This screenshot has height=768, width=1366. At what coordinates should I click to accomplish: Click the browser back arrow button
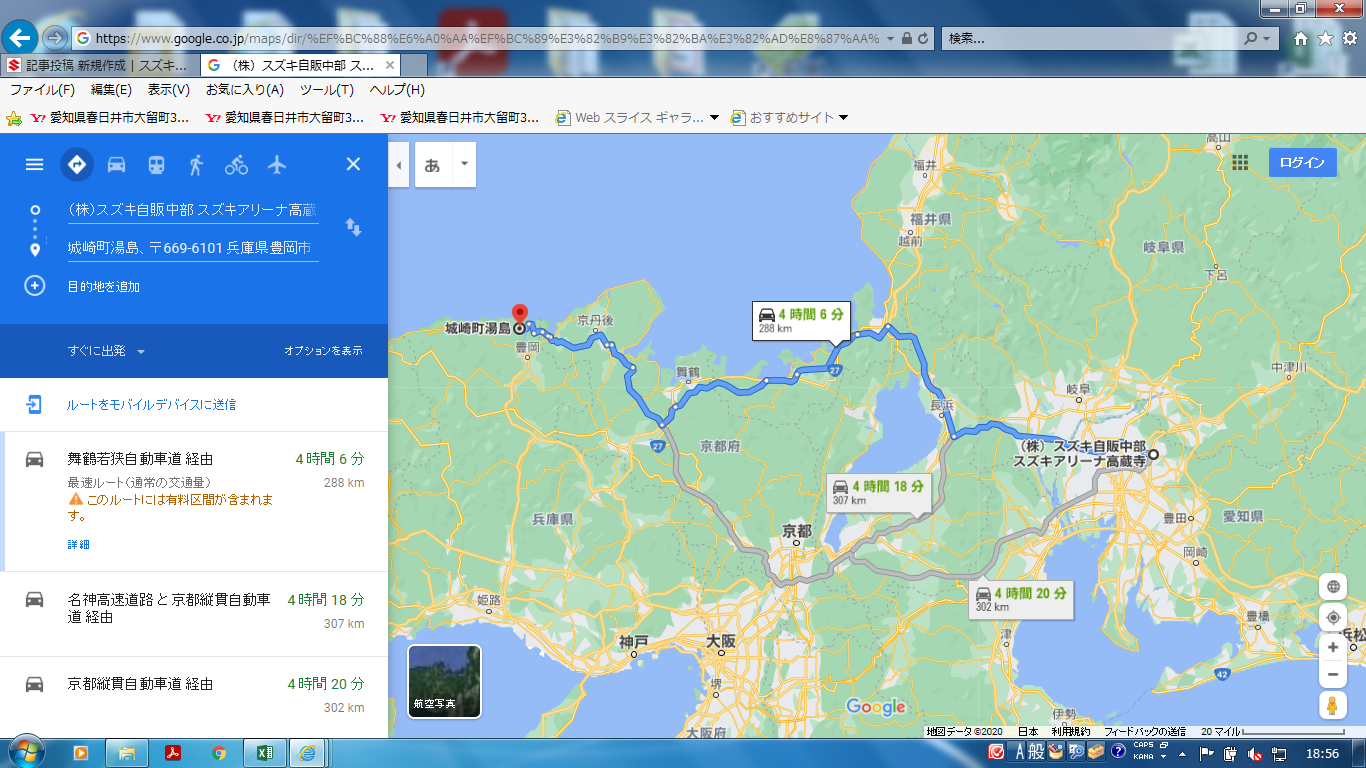21,38
